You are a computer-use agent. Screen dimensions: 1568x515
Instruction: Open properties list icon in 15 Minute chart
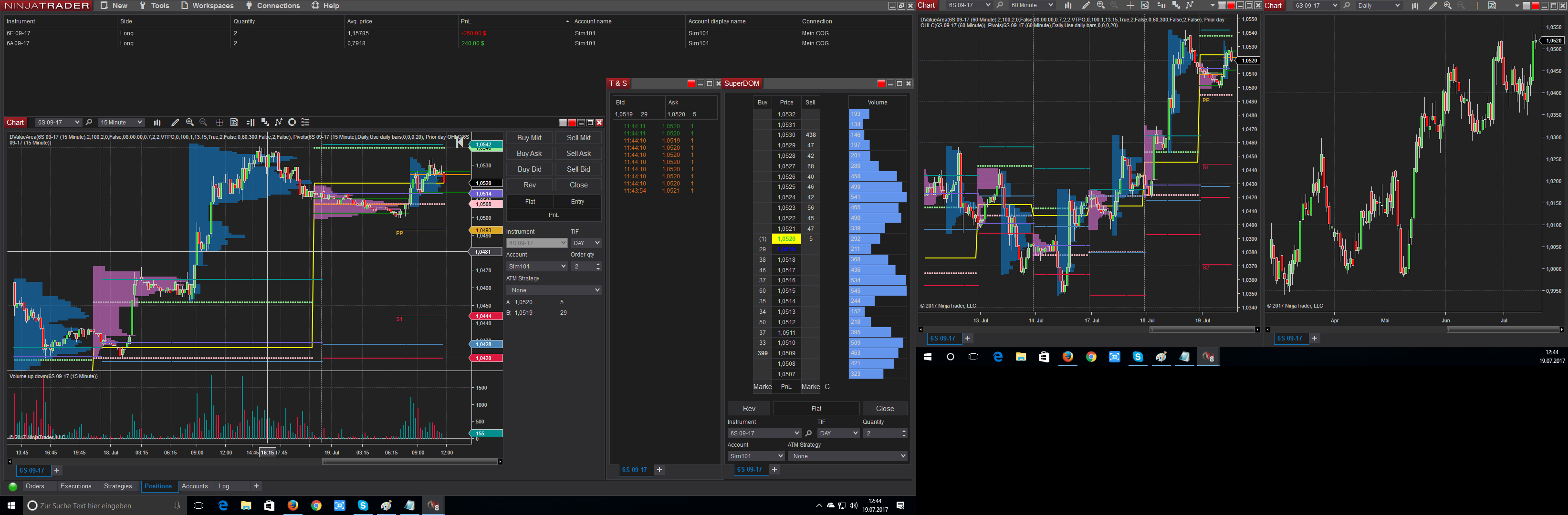pos(305,122)
